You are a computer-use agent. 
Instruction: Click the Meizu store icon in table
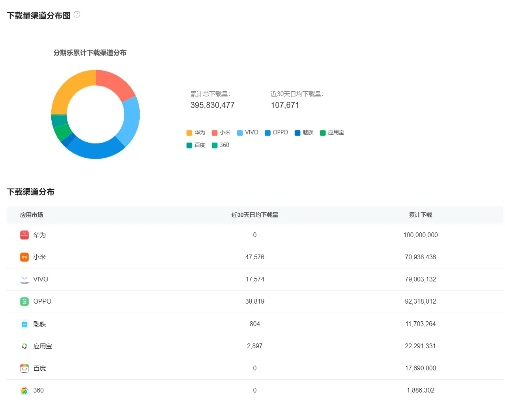click(x=24, y=324)
